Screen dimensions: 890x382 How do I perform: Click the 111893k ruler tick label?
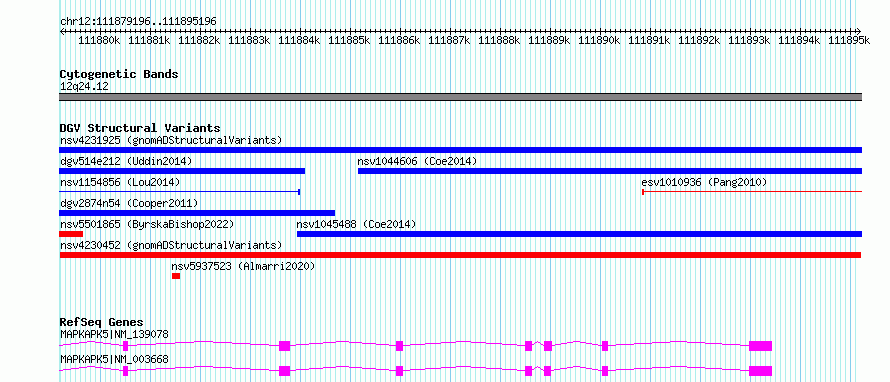click(749, 40)
